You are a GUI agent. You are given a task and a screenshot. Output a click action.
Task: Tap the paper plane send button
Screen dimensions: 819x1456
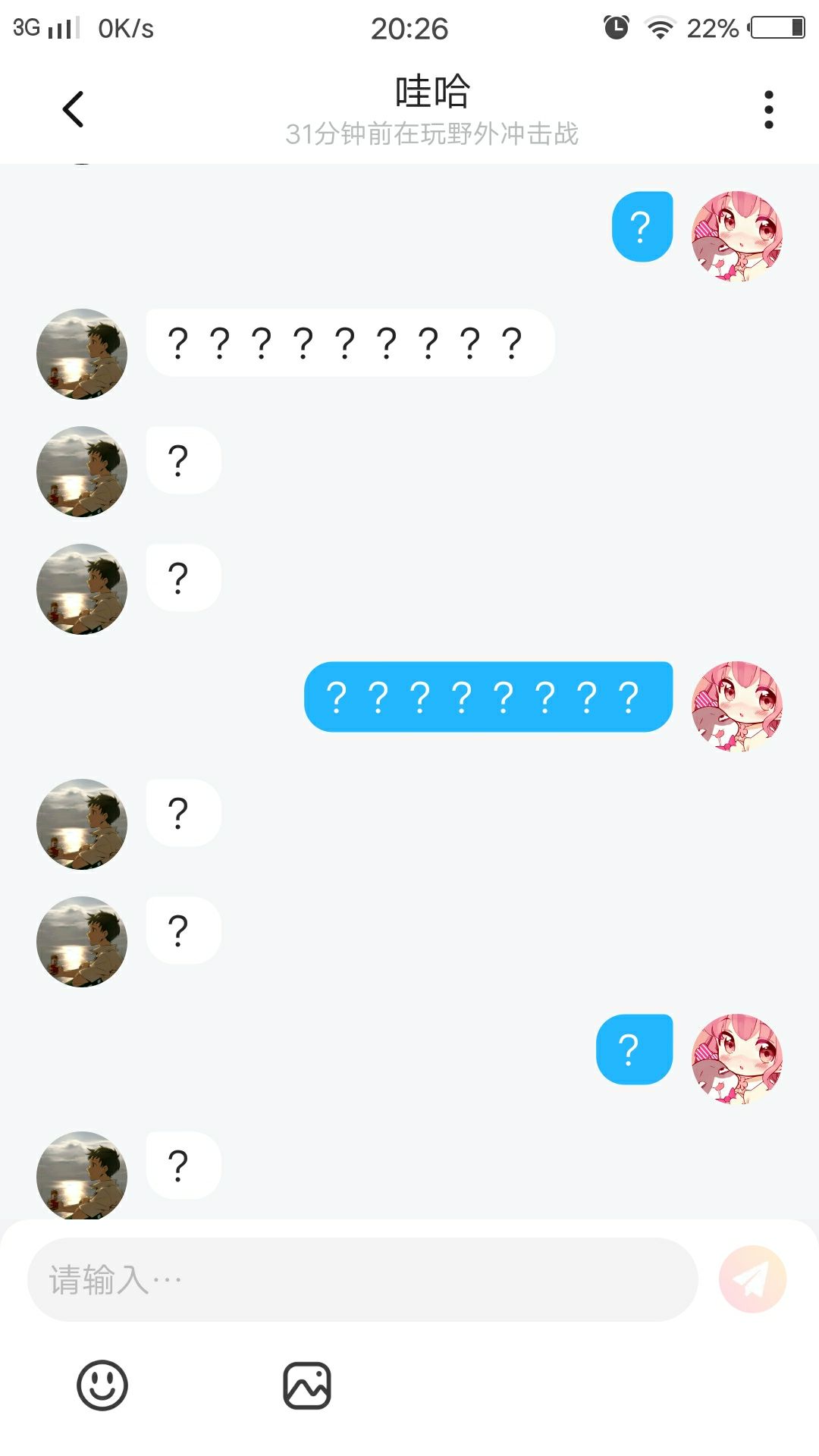[x=752, y=1279]
